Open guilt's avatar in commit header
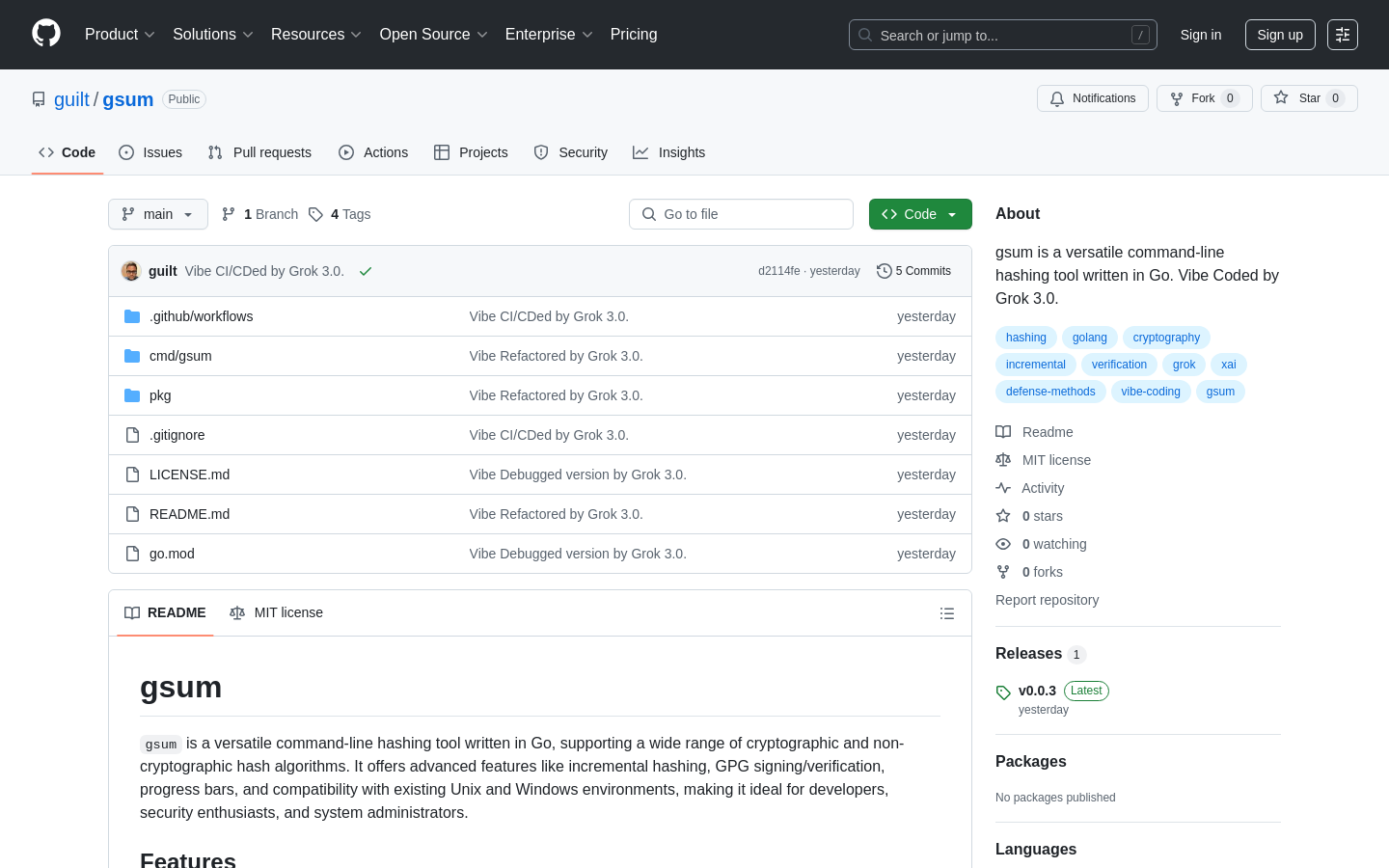This screenshot has width=1389, height=868. [131, 271]
